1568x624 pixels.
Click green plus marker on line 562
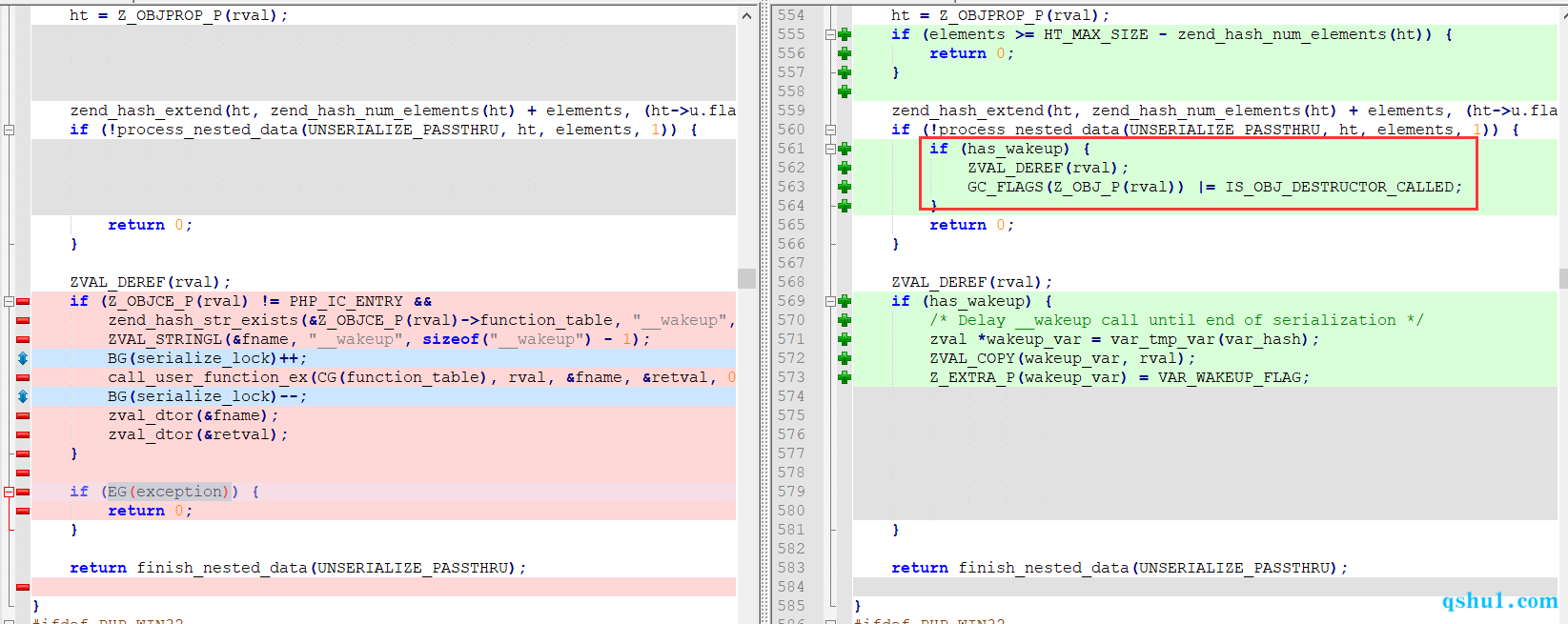point(845,168)
